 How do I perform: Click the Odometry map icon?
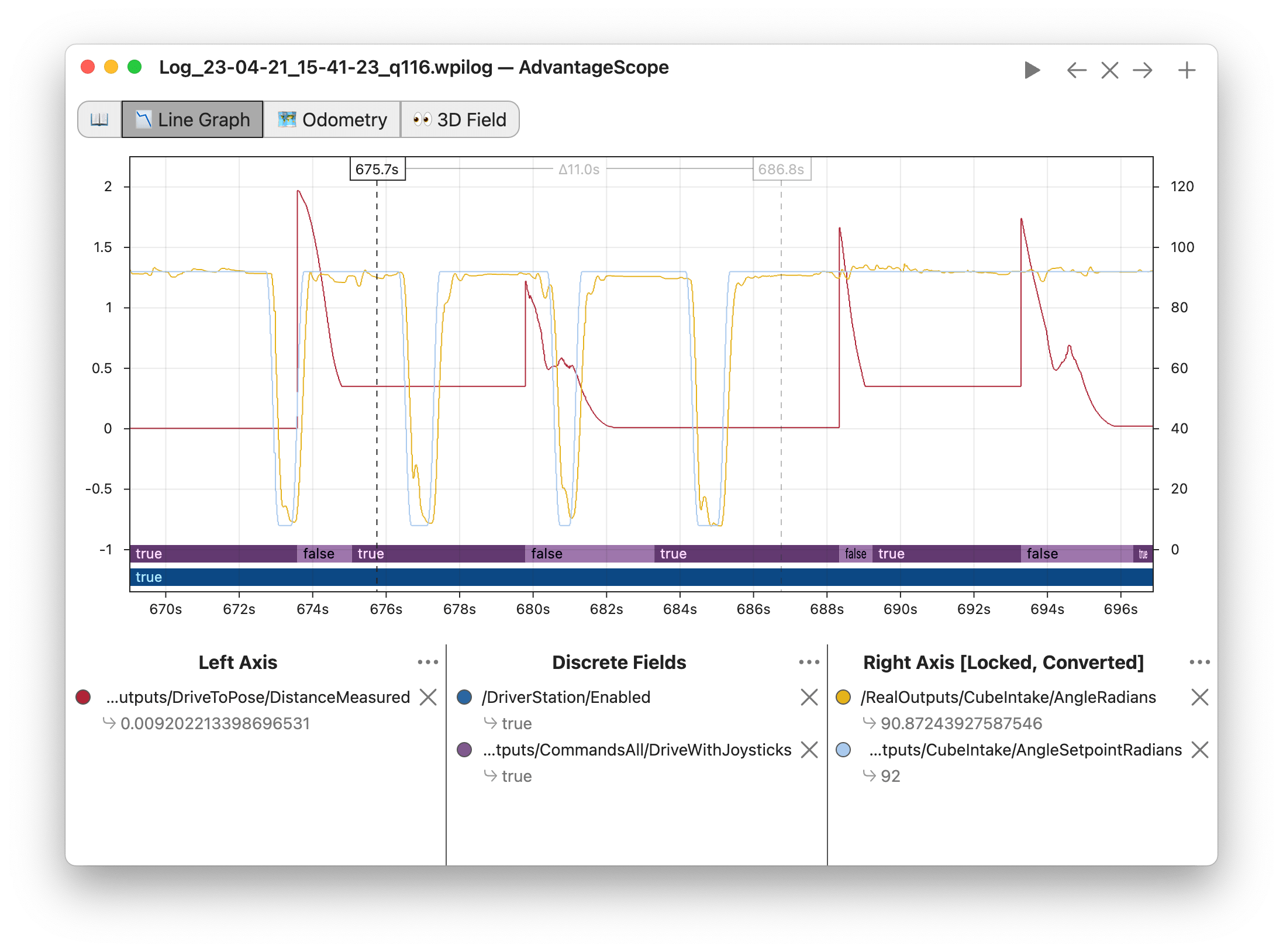click(x=288, y=119)
